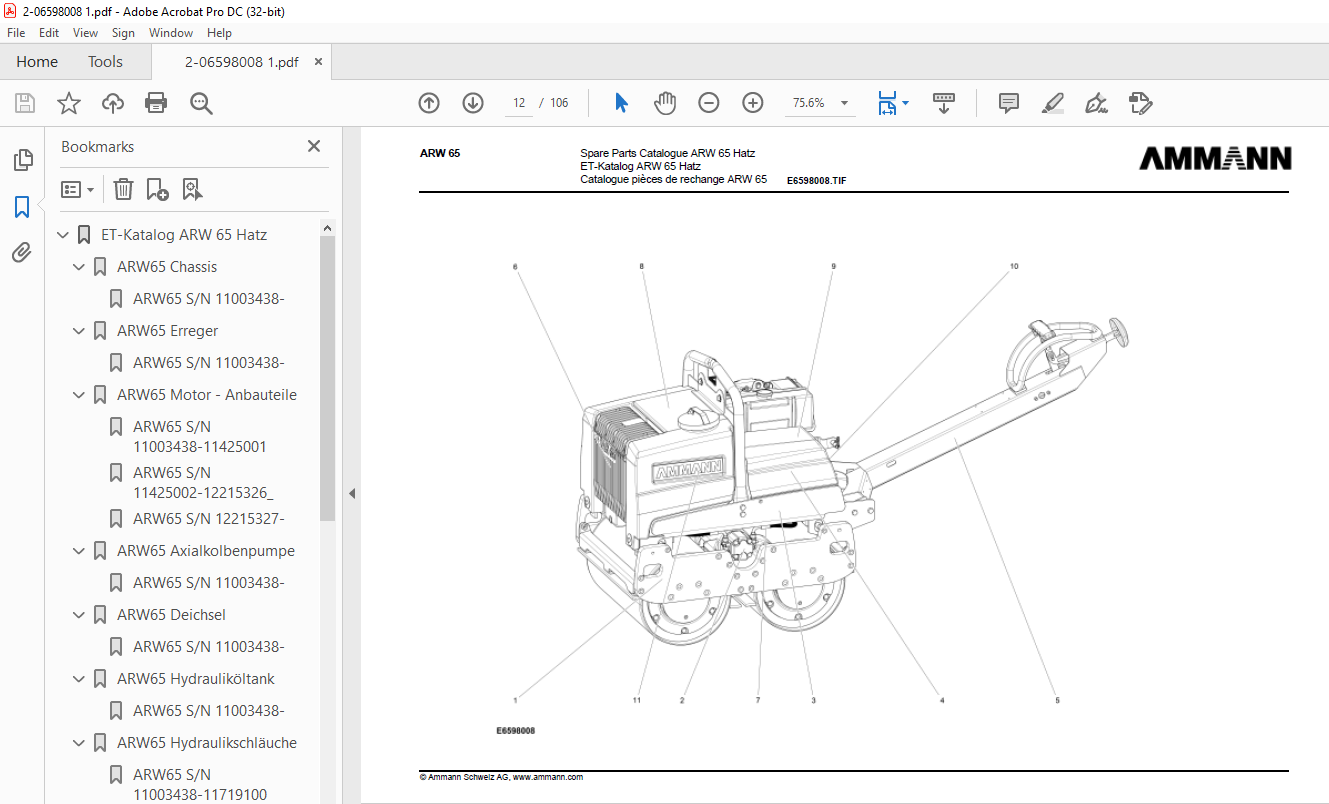This screenshot has width=1329, height=804.
Task: Open bookmark ARW65 S/N 11003438-11425001
Action: point(200,437)
